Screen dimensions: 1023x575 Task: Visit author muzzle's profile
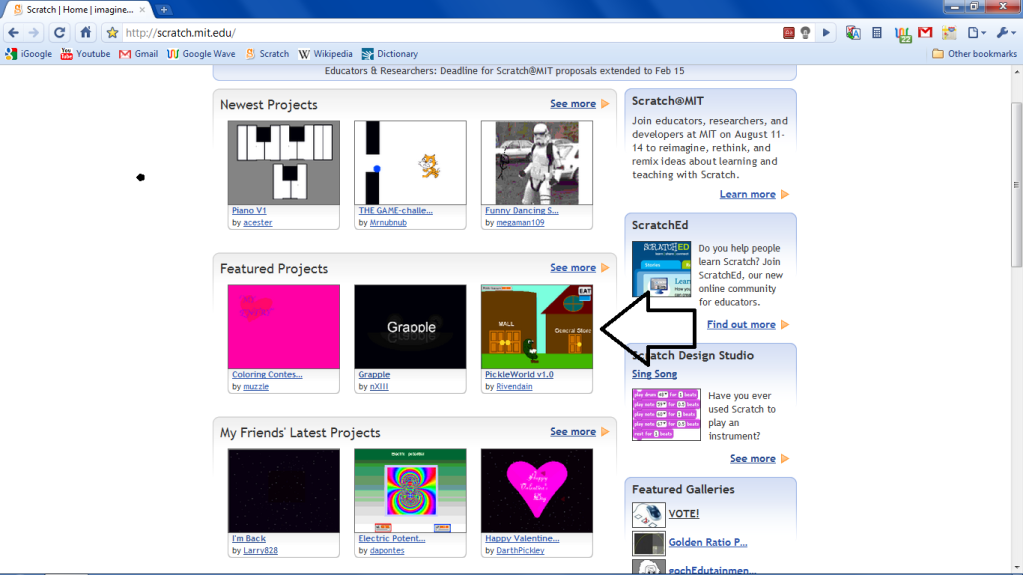[x=256, y=386]
